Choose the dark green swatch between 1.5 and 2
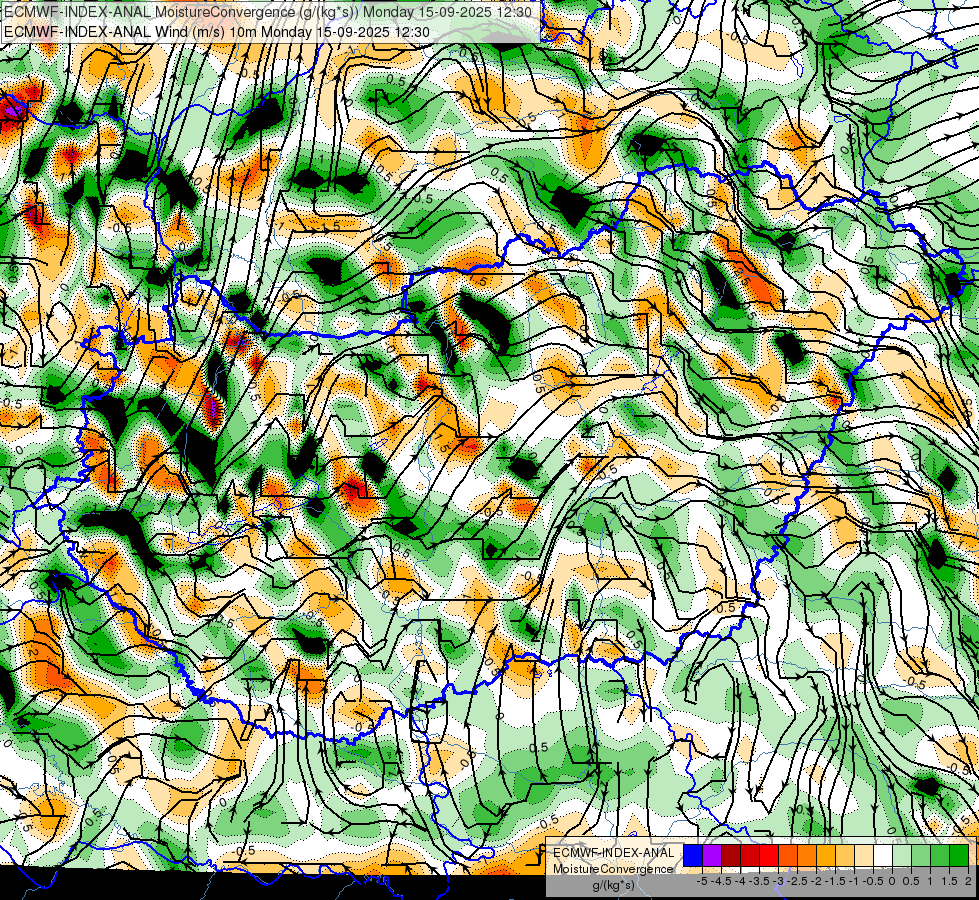The height and width of the screenshot is (900, 979). pyautogui.click(x=959, y=856)
